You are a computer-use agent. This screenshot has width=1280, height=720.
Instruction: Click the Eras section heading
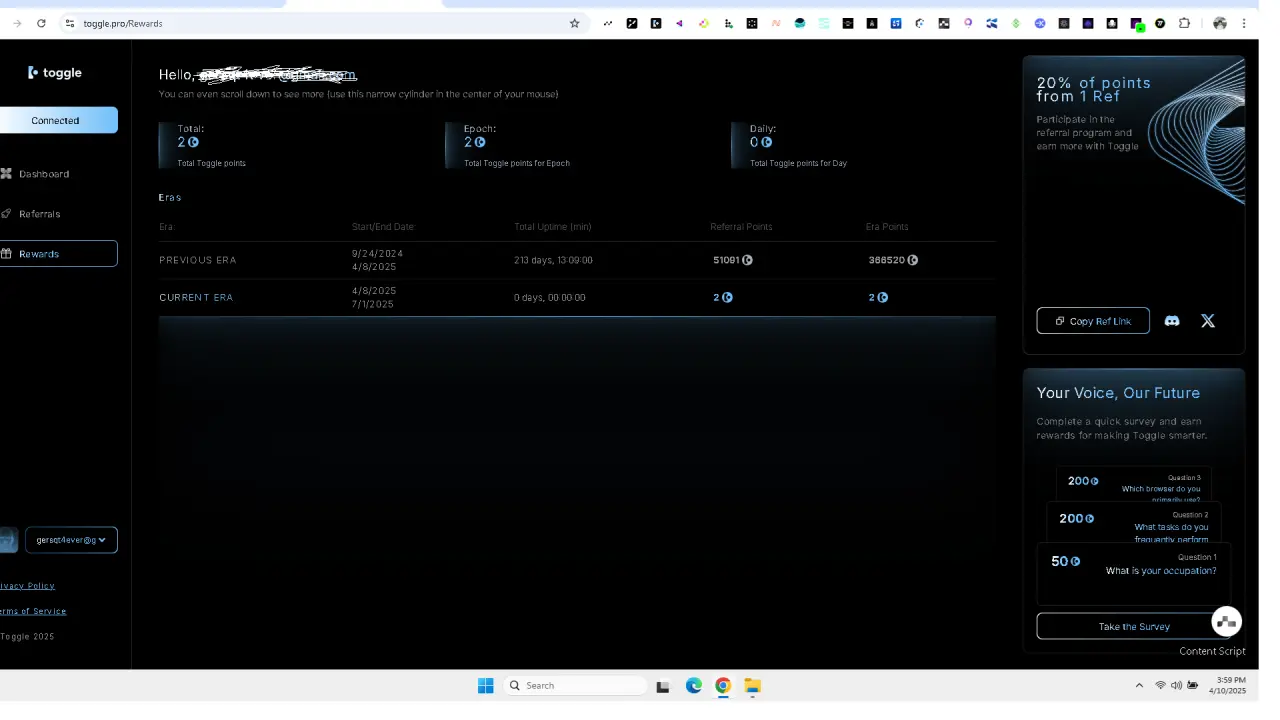[170, 197]
